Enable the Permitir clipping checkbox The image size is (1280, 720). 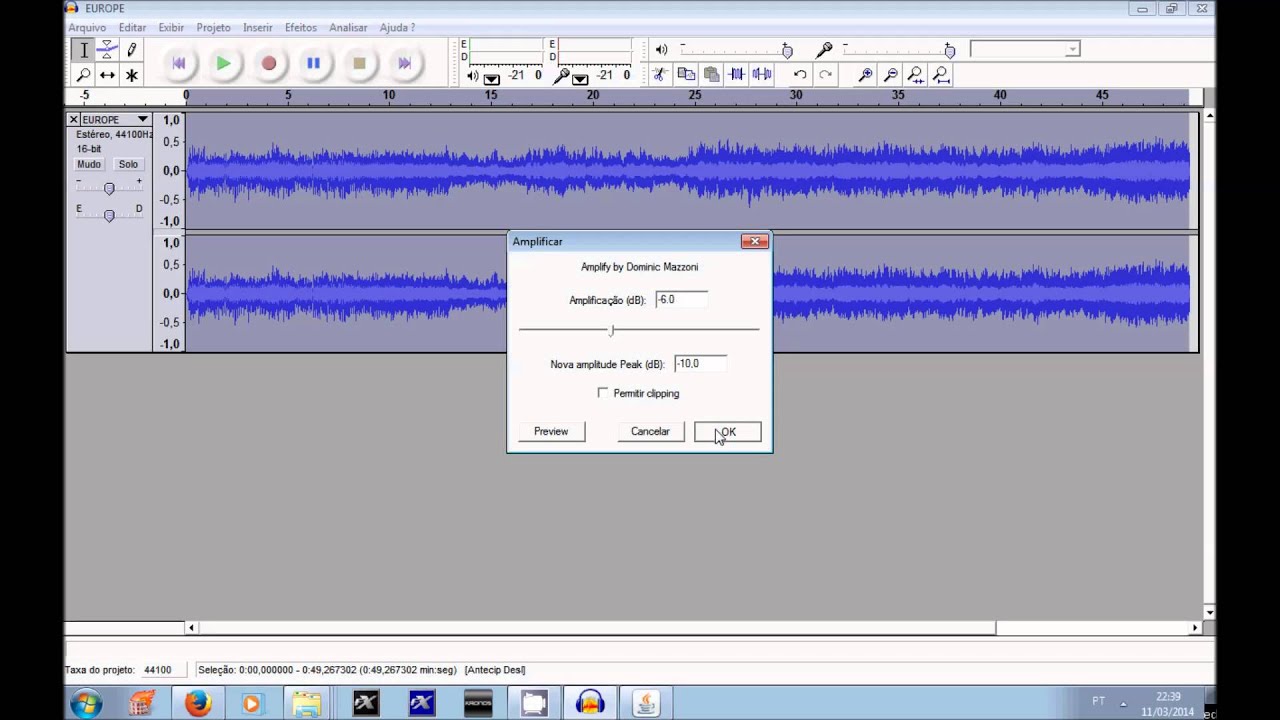coord(602,393)
